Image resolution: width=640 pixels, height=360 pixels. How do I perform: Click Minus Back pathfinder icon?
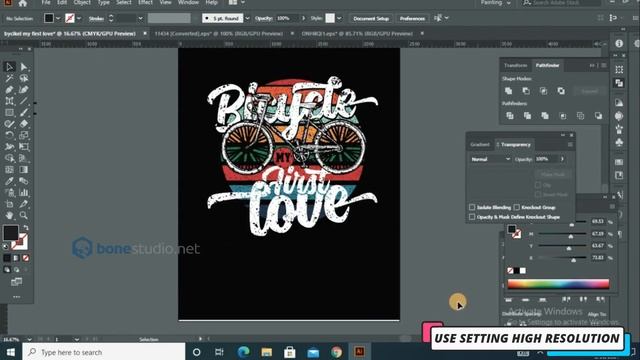pyautogui.click(x=598, y=116)
